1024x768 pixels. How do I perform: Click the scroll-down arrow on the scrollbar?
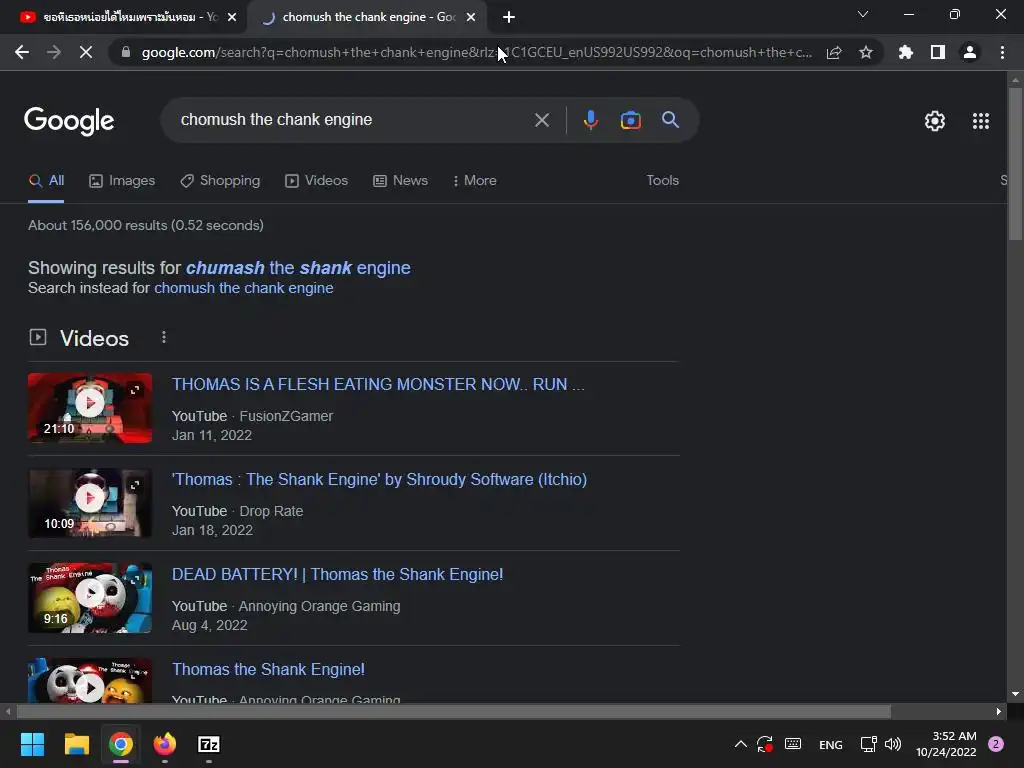(1015, 694)
